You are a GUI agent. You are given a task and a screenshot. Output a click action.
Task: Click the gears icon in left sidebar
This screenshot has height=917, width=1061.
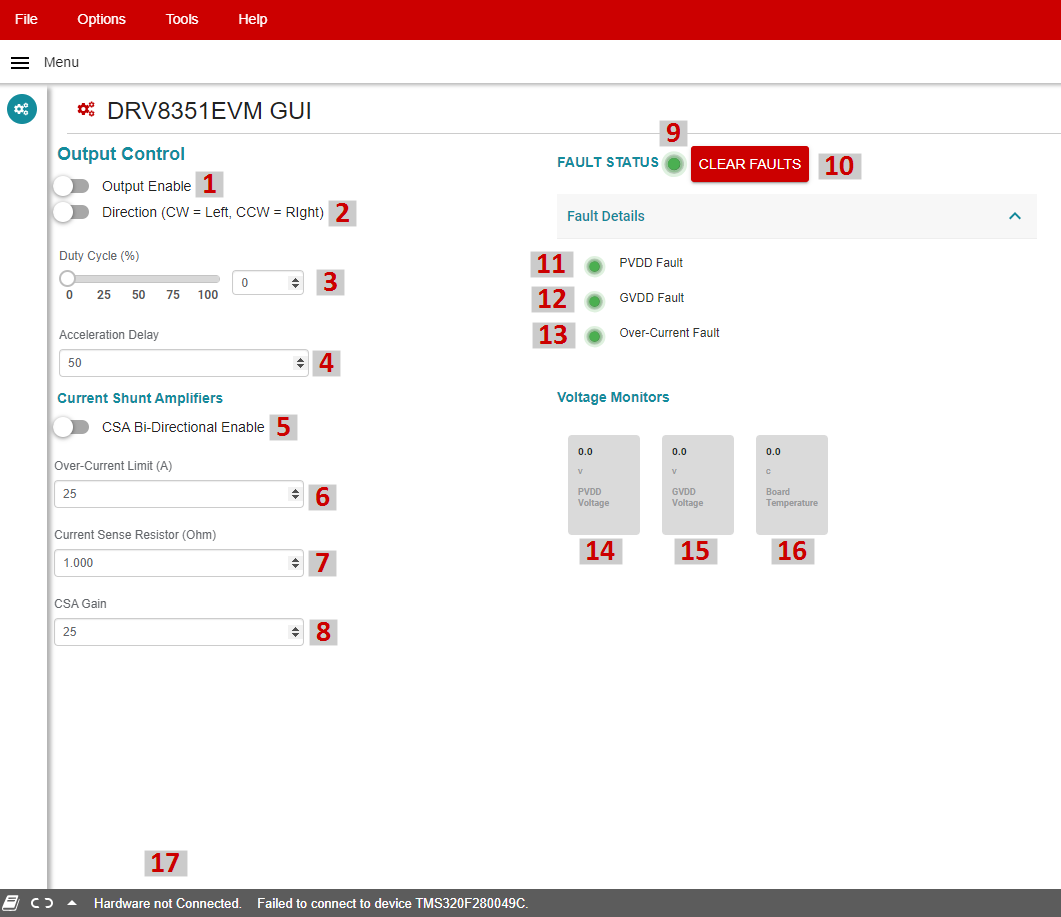pos(22,108)
